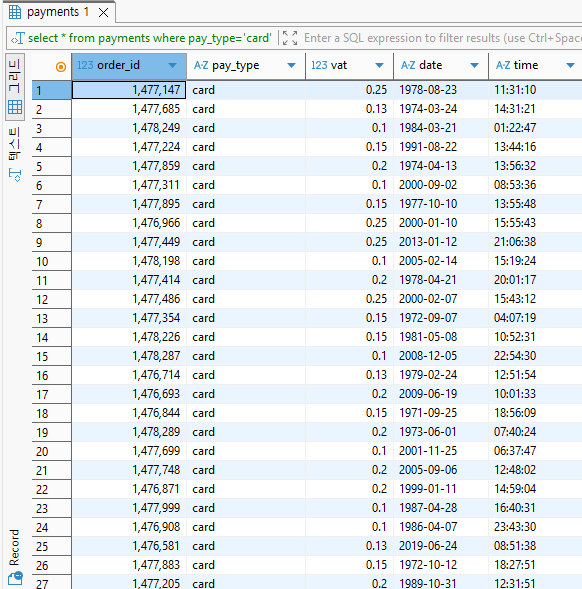582x589 pixels.
Task: Select time cell 23:43:30
Action: pos(535,527)
